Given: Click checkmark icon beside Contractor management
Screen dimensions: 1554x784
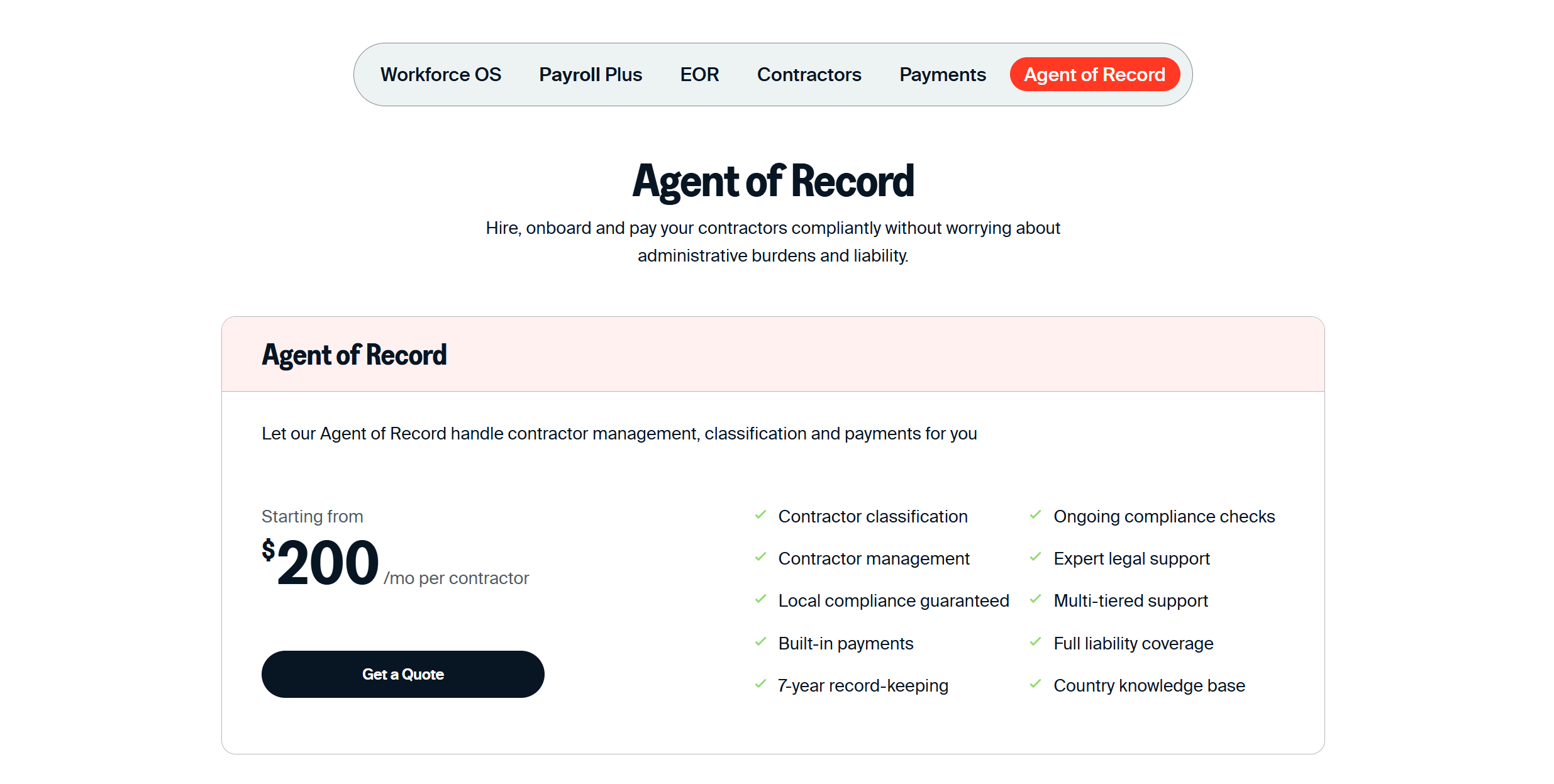Looking at the screenshot, I should point(760,557).
